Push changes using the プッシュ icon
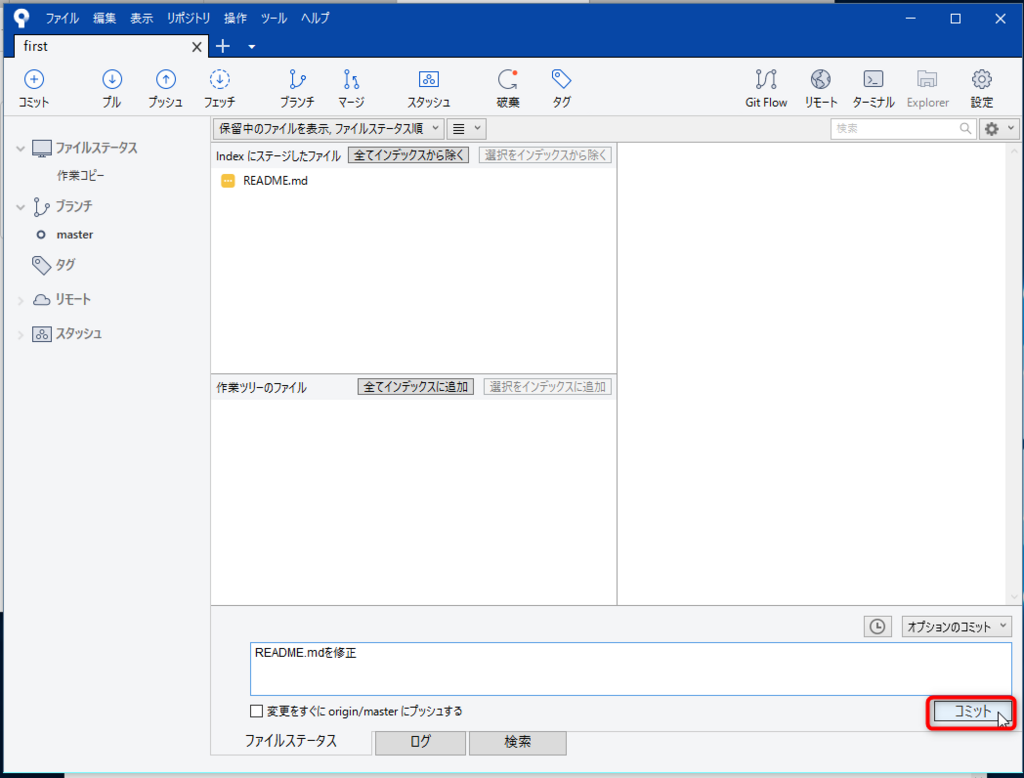 pyautogui.click(x=164, y=88)
